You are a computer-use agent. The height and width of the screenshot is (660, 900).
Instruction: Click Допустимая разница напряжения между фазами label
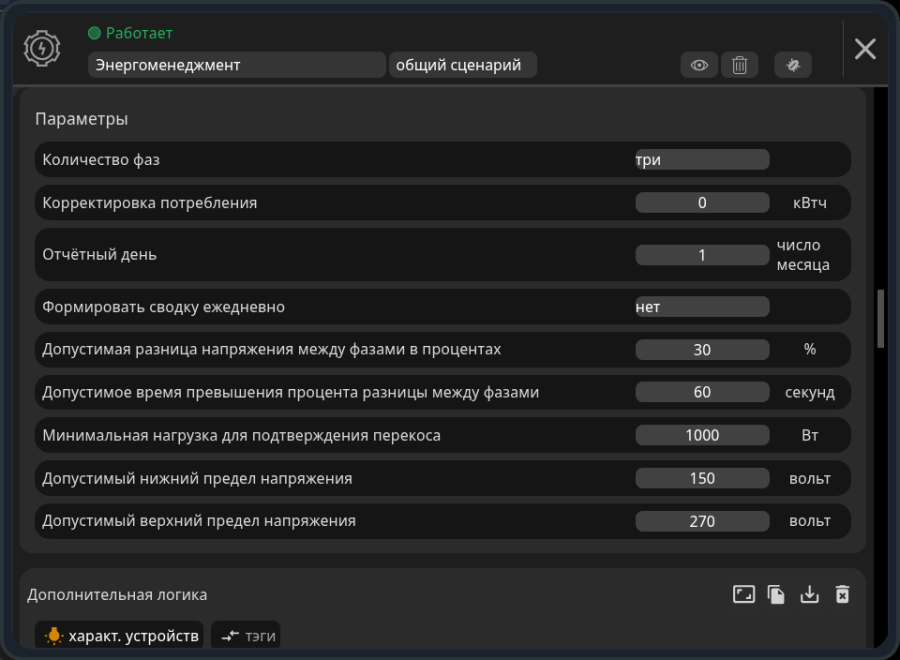tap(271, 349)
